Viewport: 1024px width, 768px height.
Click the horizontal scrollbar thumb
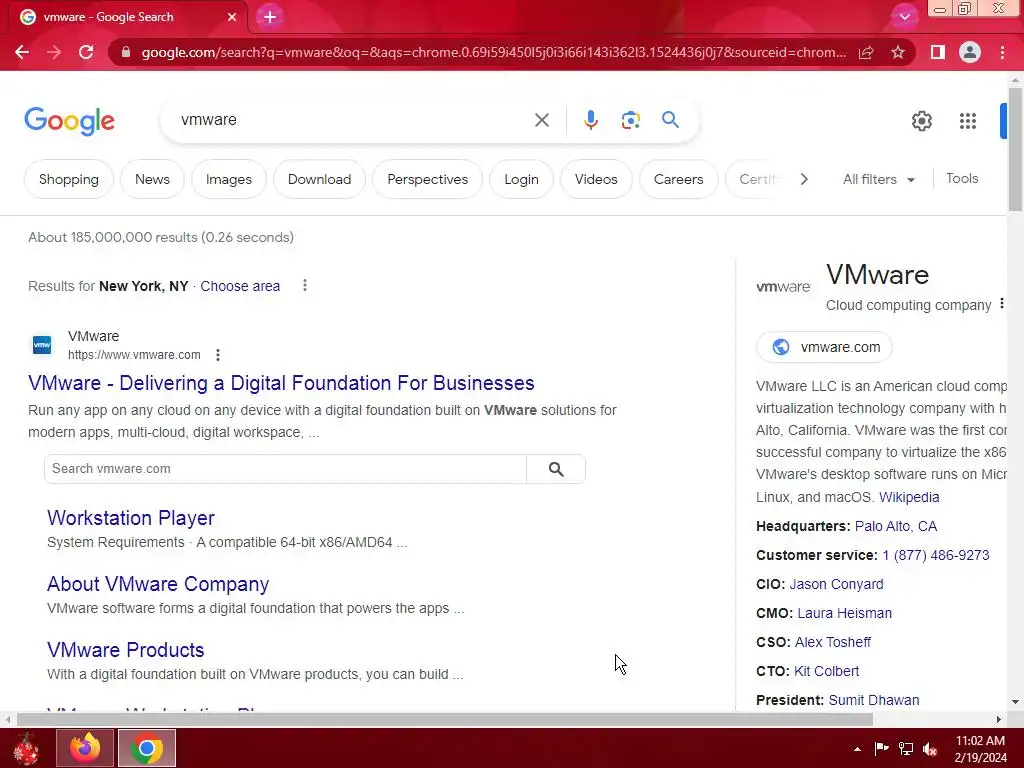tap(444, 720)
